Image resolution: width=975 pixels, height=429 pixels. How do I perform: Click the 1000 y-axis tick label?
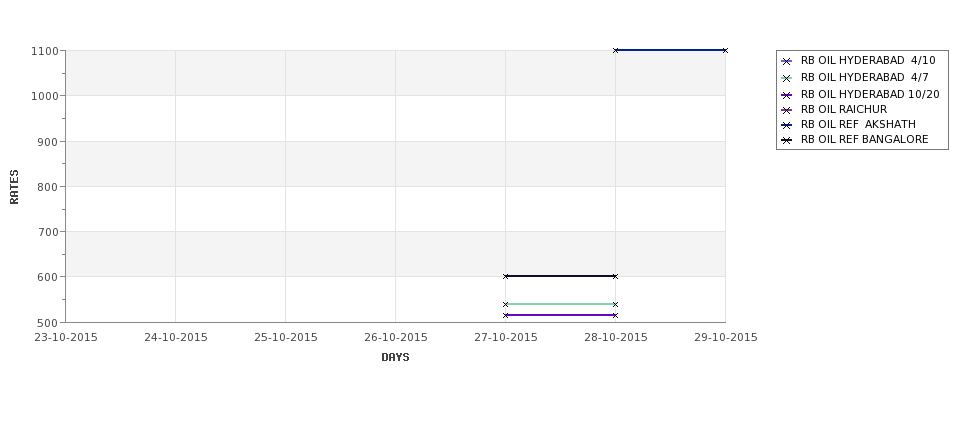(x=45, y=96)
